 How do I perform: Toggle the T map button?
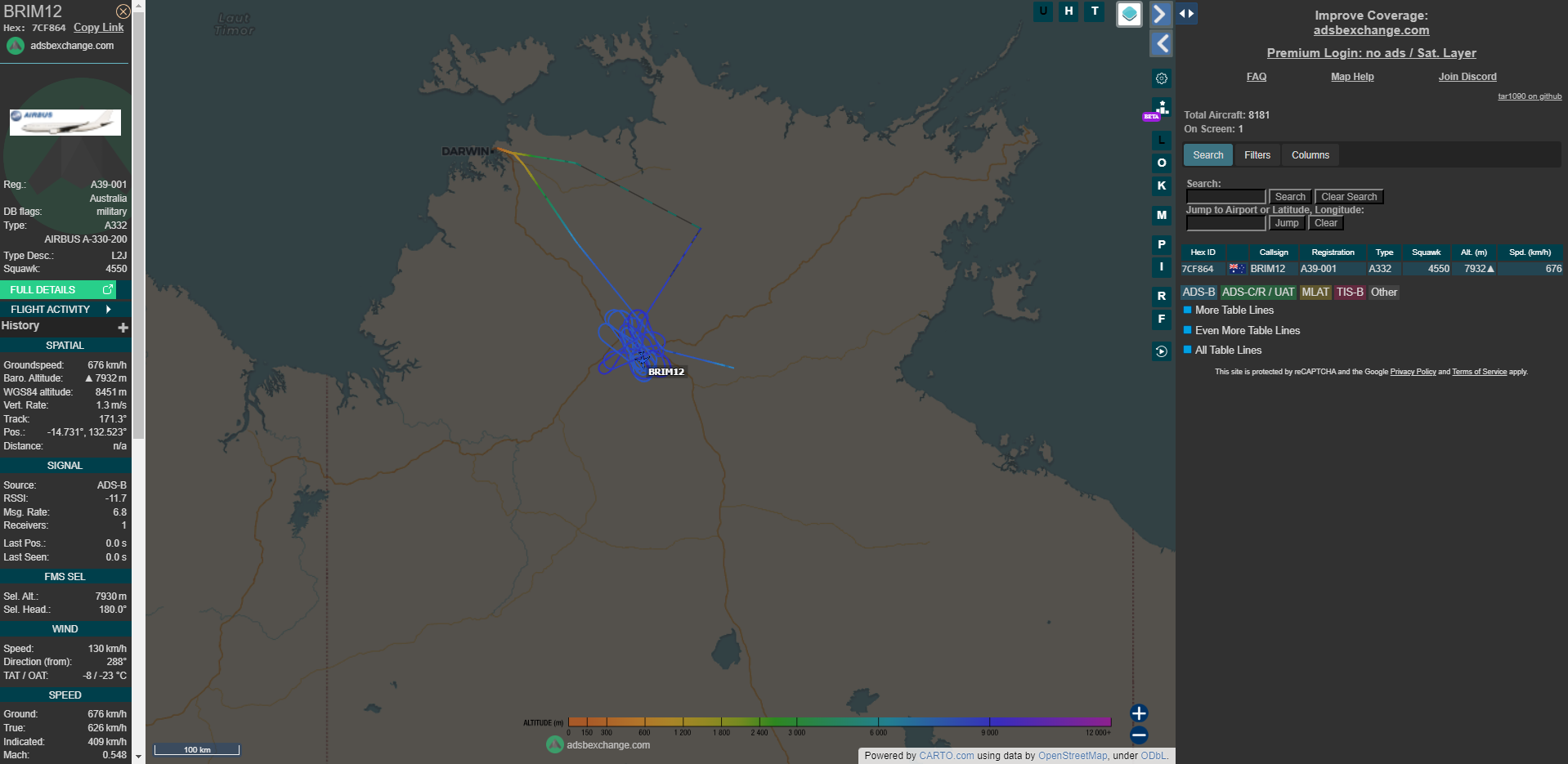click(x=1095, y=11)
